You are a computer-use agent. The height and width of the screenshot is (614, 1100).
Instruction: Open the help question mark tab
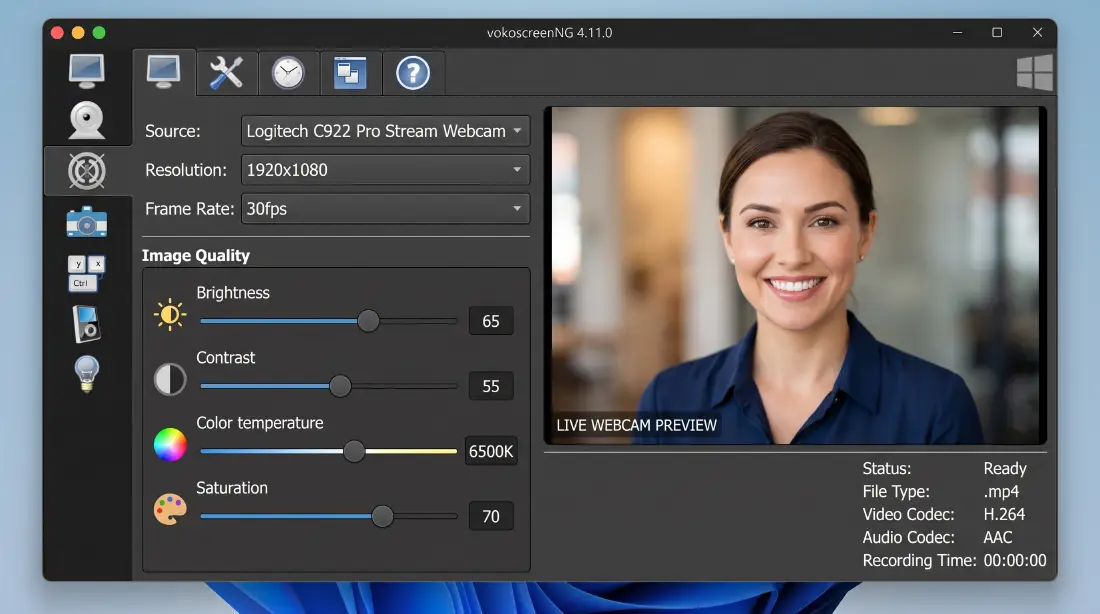[x=412, y=72]
